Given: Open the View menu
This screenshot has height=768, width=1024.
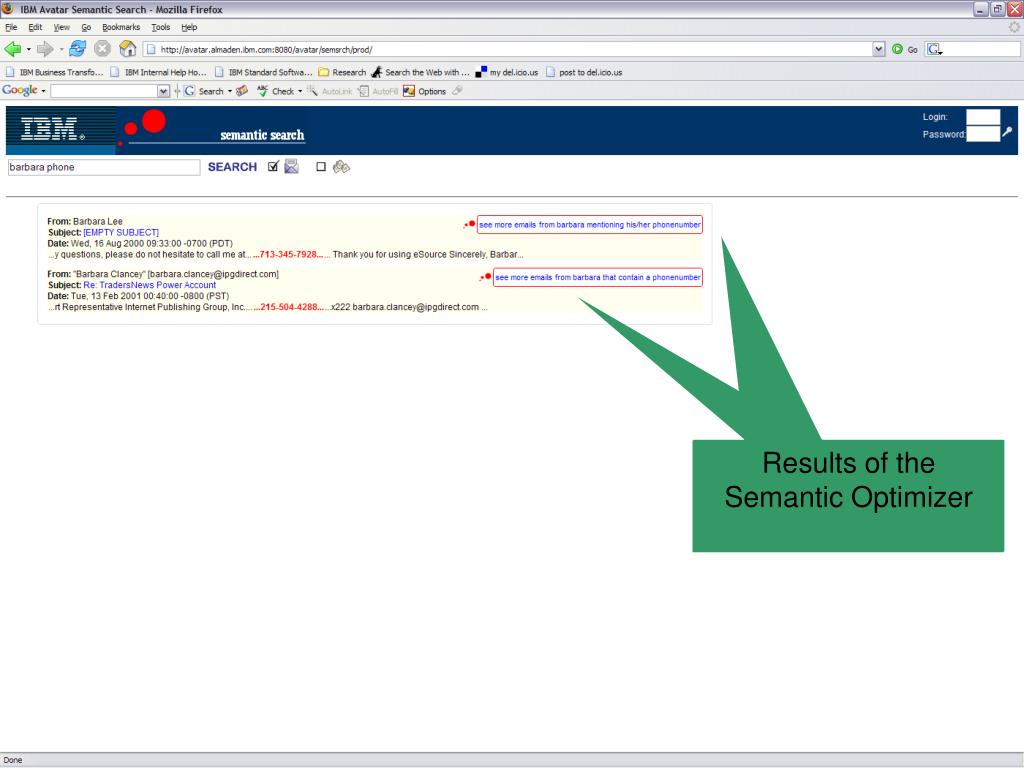Looking at the screenshot, I should click(61, 27).
